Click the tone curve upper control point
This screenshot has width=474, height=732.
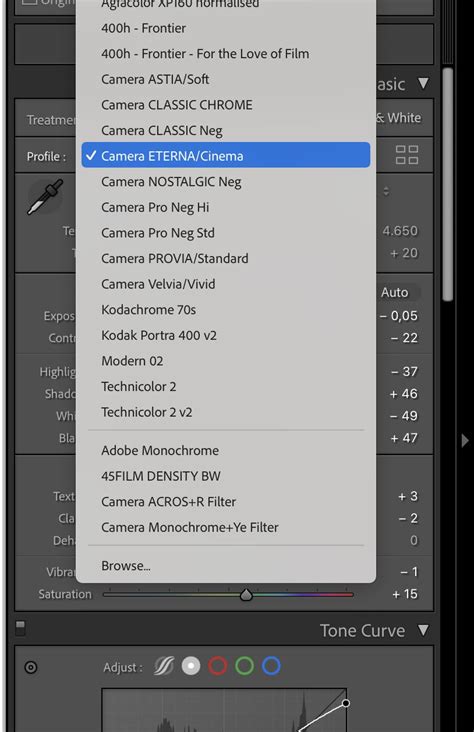pyautogui.click(x=346, y=703)
